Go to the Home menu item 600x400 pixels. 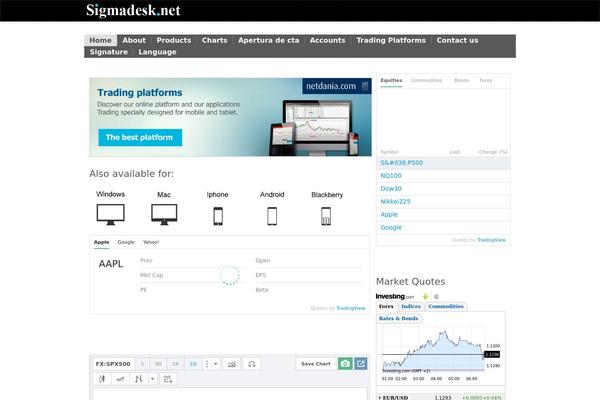pos(101,40)
